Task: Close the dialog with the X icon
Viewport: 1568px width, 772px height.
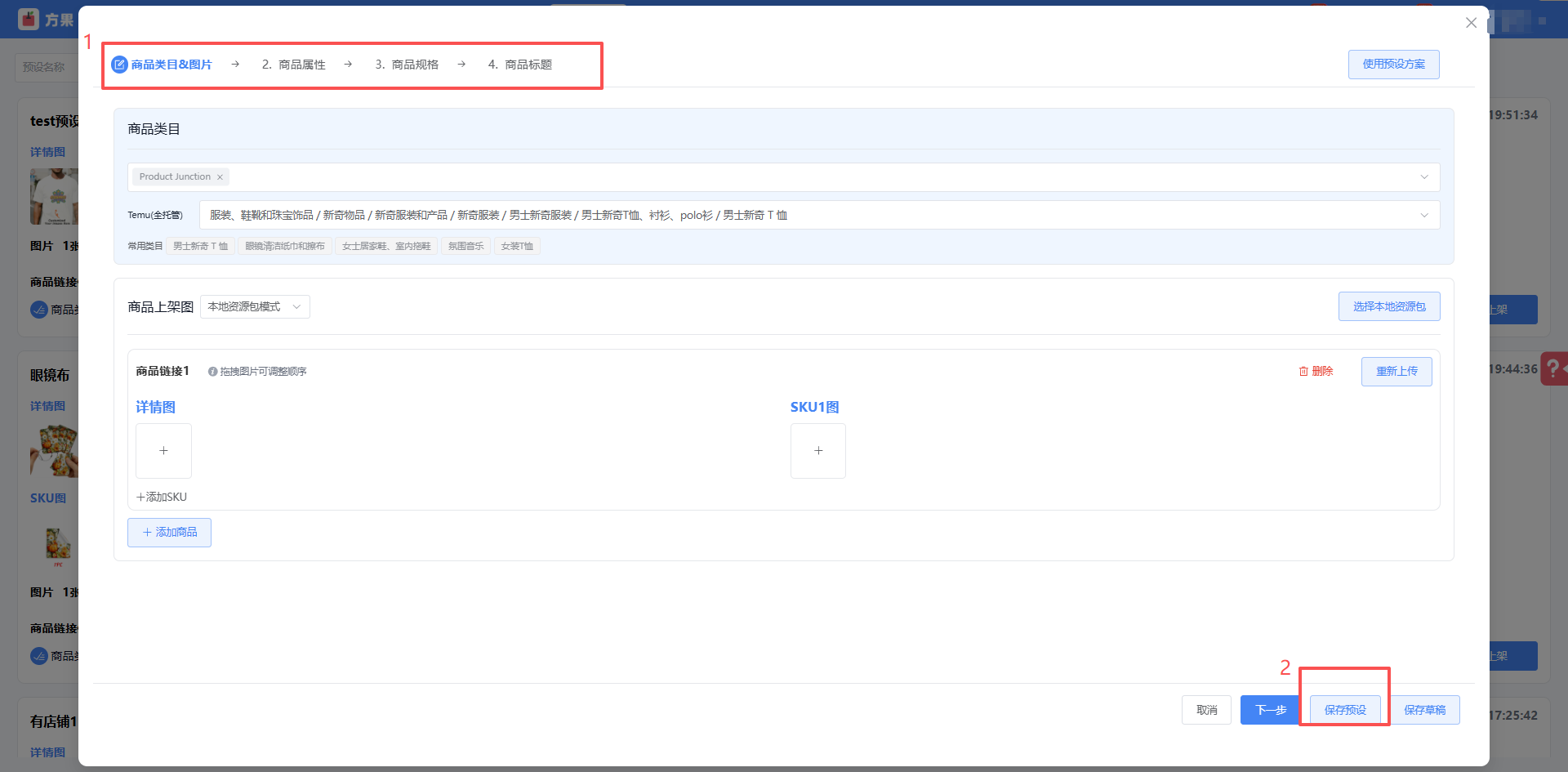Action: 1471,23
